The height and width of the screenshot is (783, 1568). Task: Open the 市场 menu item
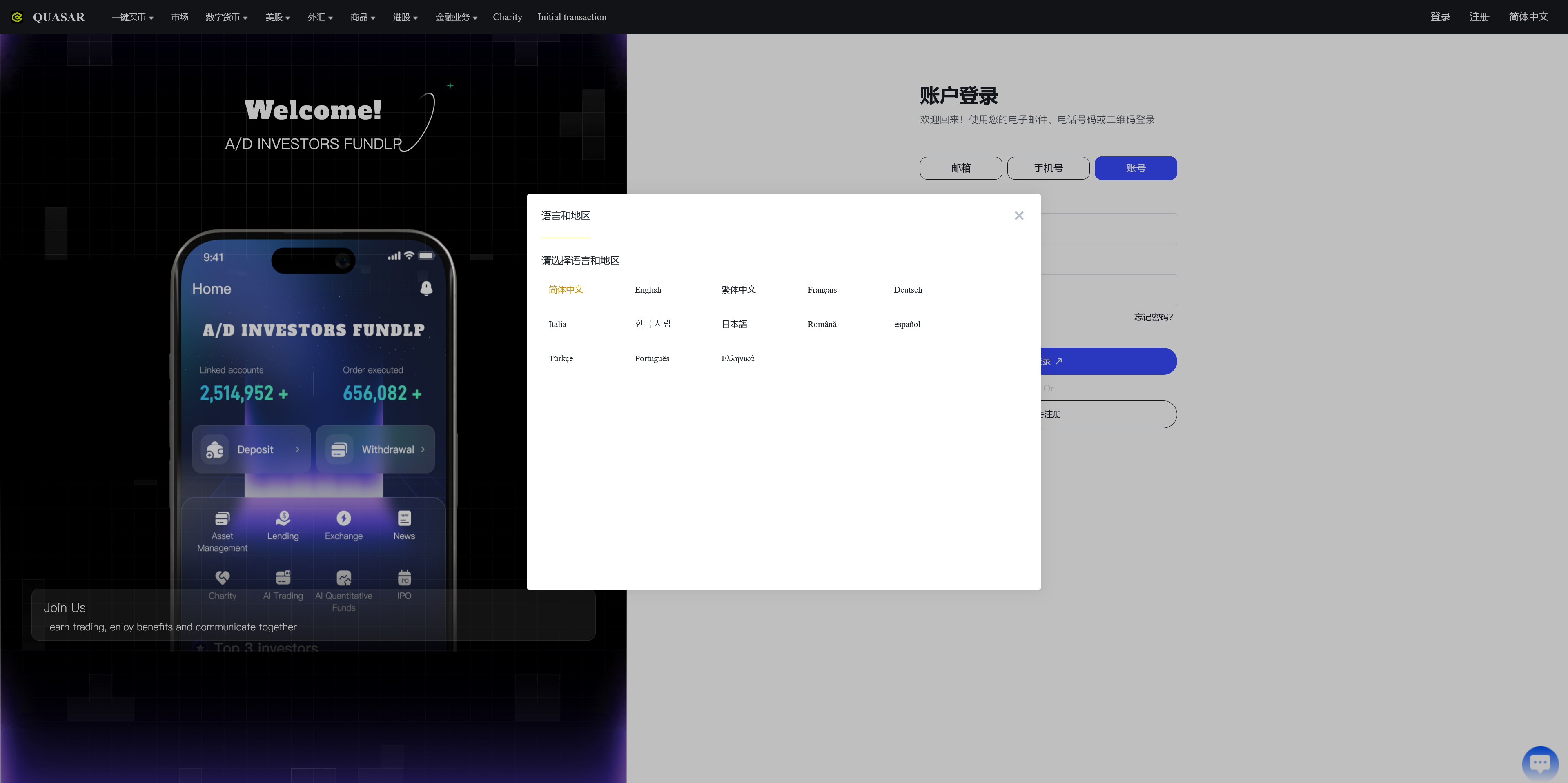click(180, 17)
